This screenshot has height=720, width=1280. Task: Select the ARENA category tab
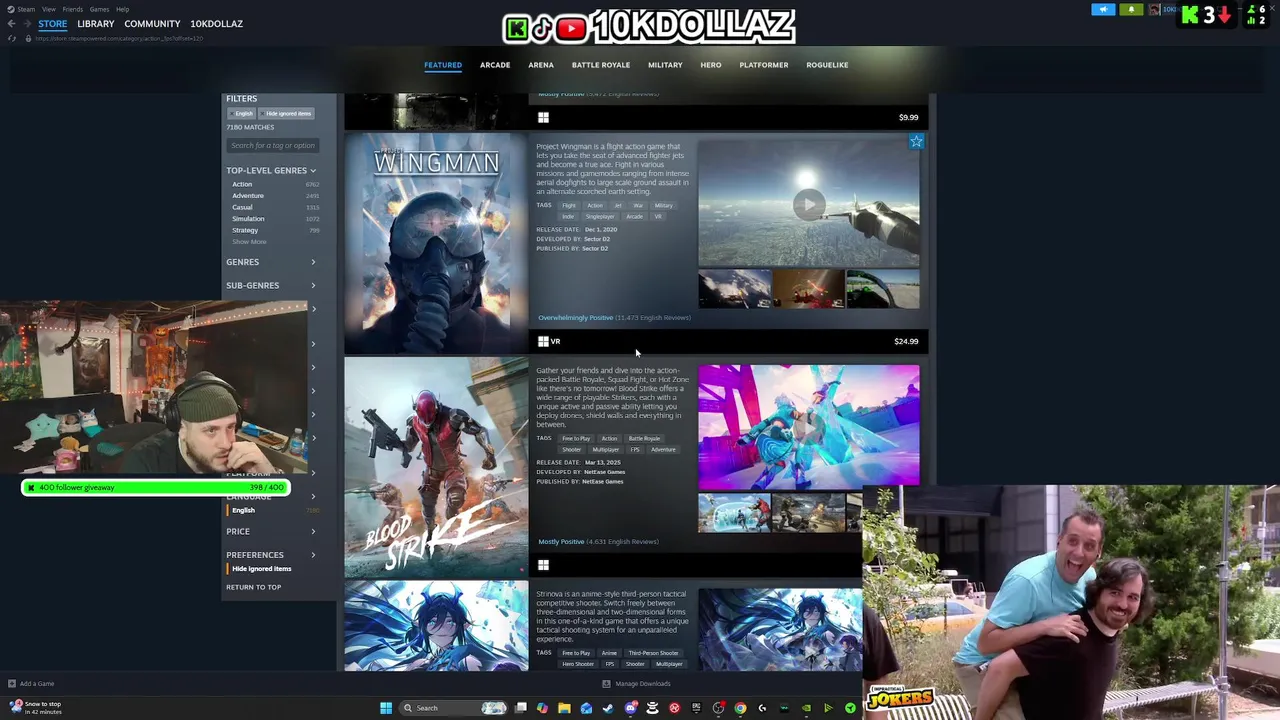pyautogui.click(x=541, y=65)
